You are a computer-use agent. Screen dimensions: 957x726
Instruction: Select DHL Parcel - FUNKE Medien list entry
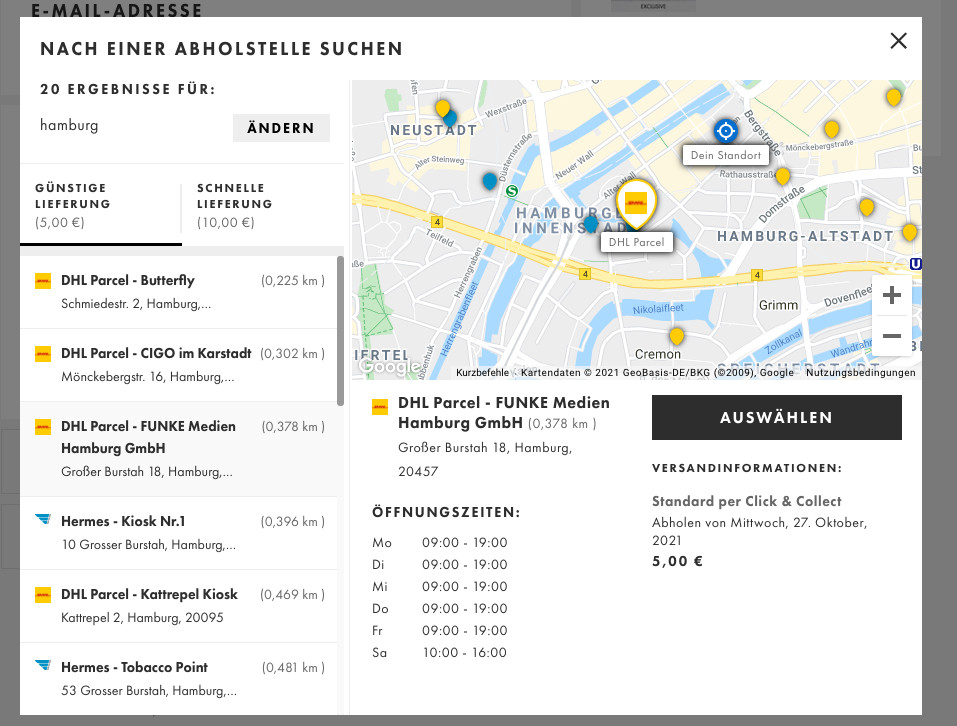coord(179,449)
